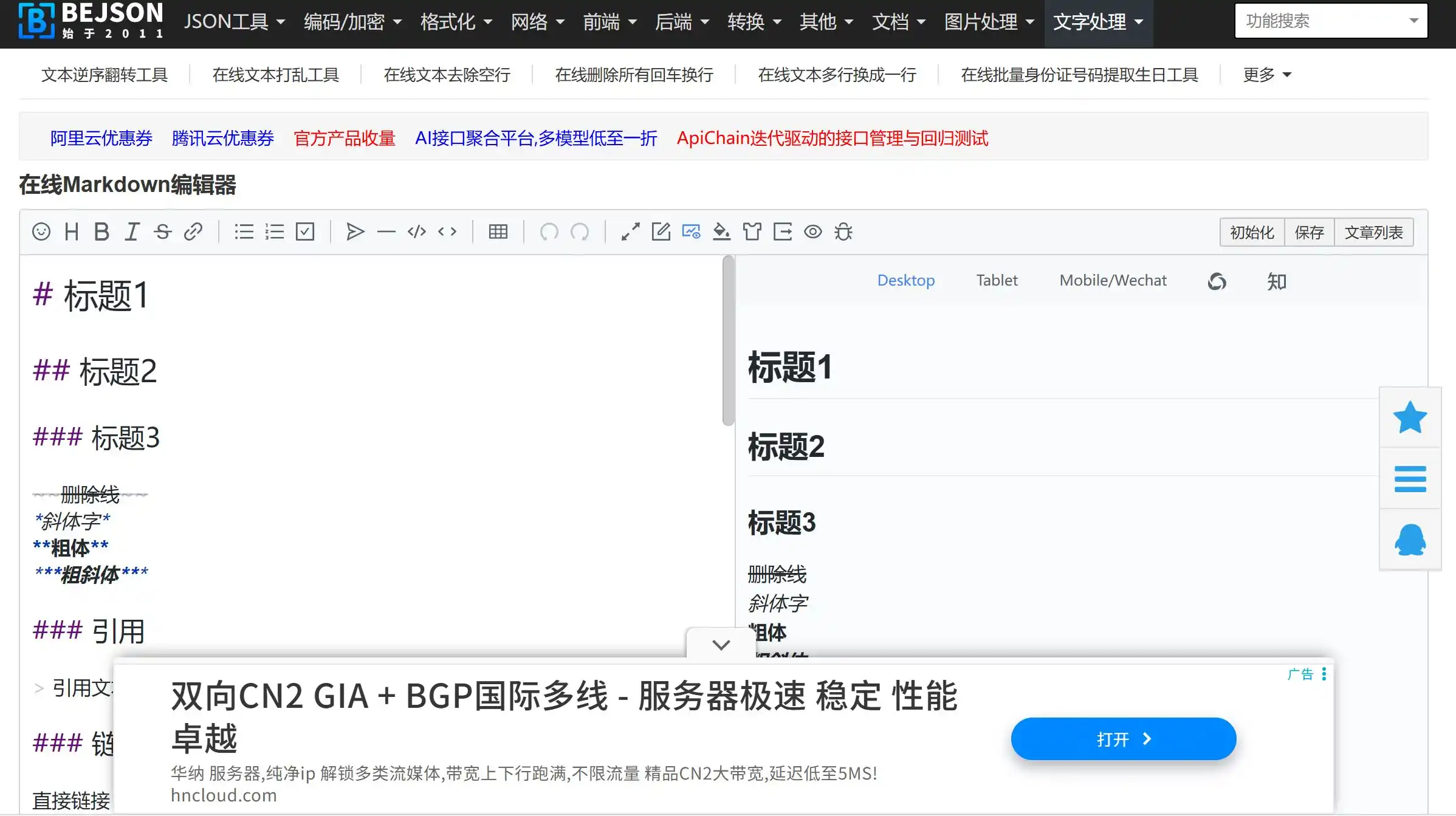Insert a table using the grid icon
The height and width of the screenshot is (816, 1456).
[498, 231]
